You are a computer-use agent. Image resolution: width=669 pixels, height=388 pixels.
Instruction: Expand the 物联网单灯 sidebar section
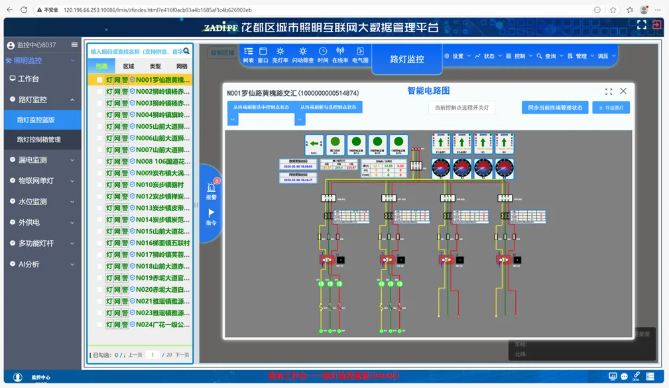click(x=43, y=181)
